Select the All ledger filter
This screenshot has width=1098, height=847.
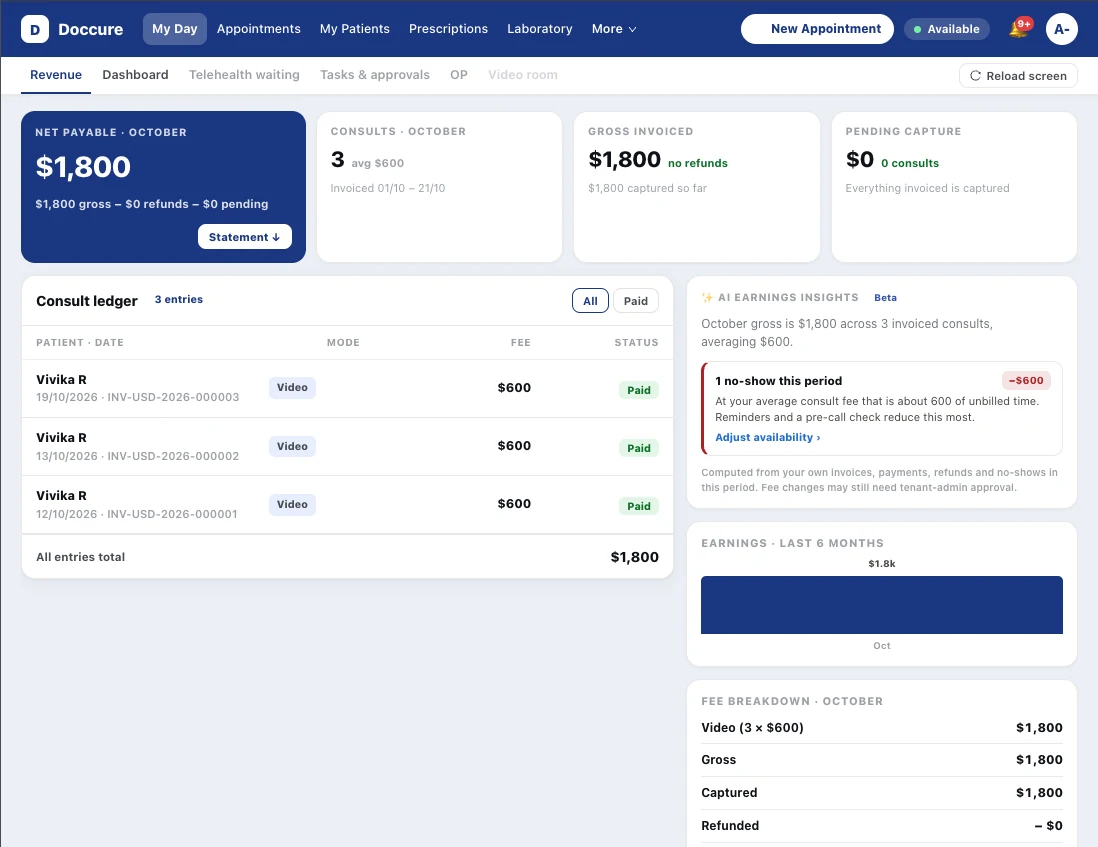[x=590, y=301]
